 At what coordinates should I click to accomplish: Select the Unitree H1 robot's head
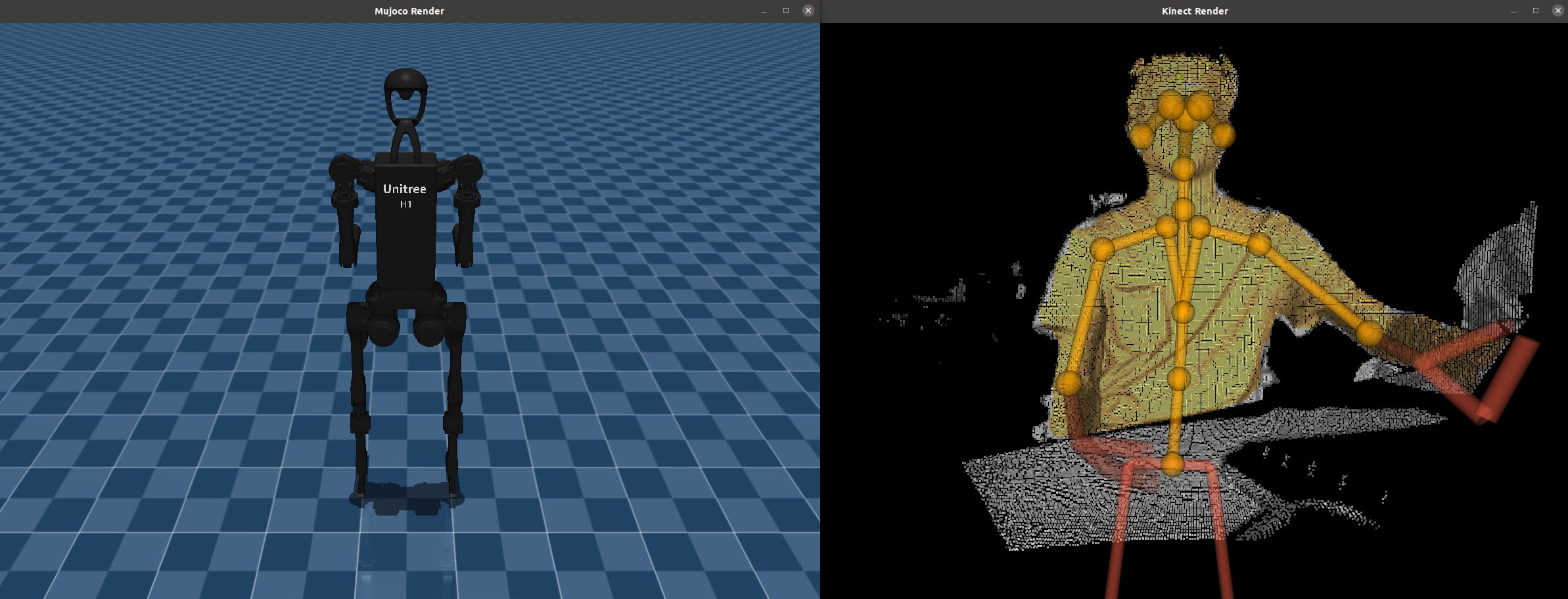point(405,89)
